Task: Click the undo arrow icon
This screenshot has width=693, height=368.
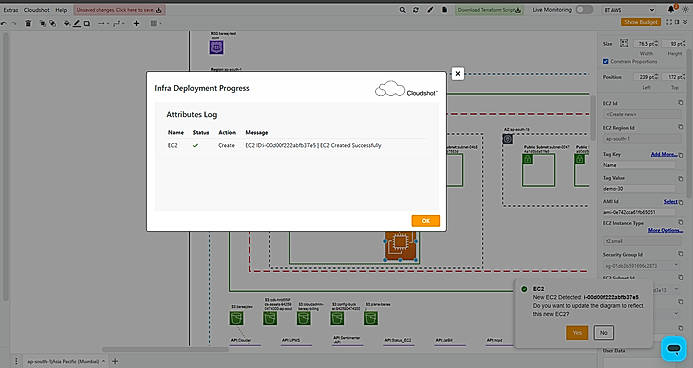Action: 4,23
